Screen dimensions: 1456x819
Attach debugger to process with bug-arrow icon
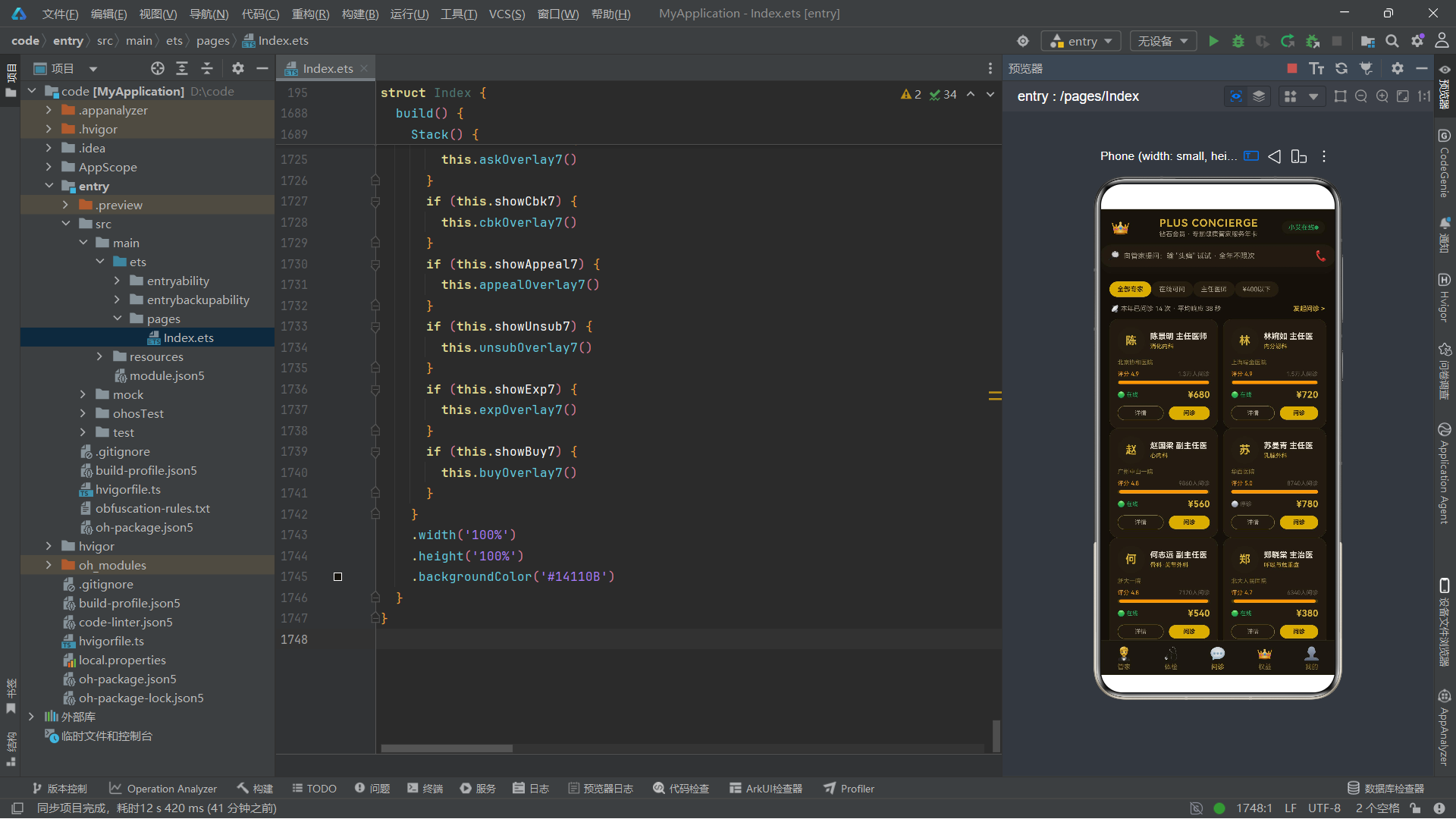coord(1313,41)
